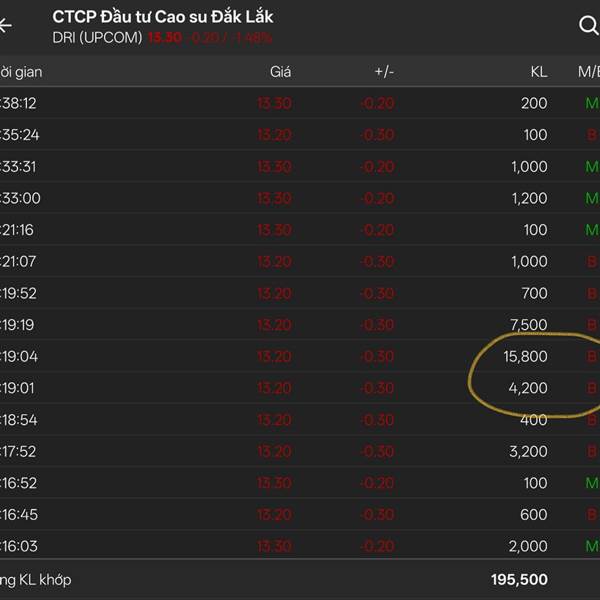This screenshot has height=600, width=600.
Task: Tap the M/B column header
Action: (587, 72)
